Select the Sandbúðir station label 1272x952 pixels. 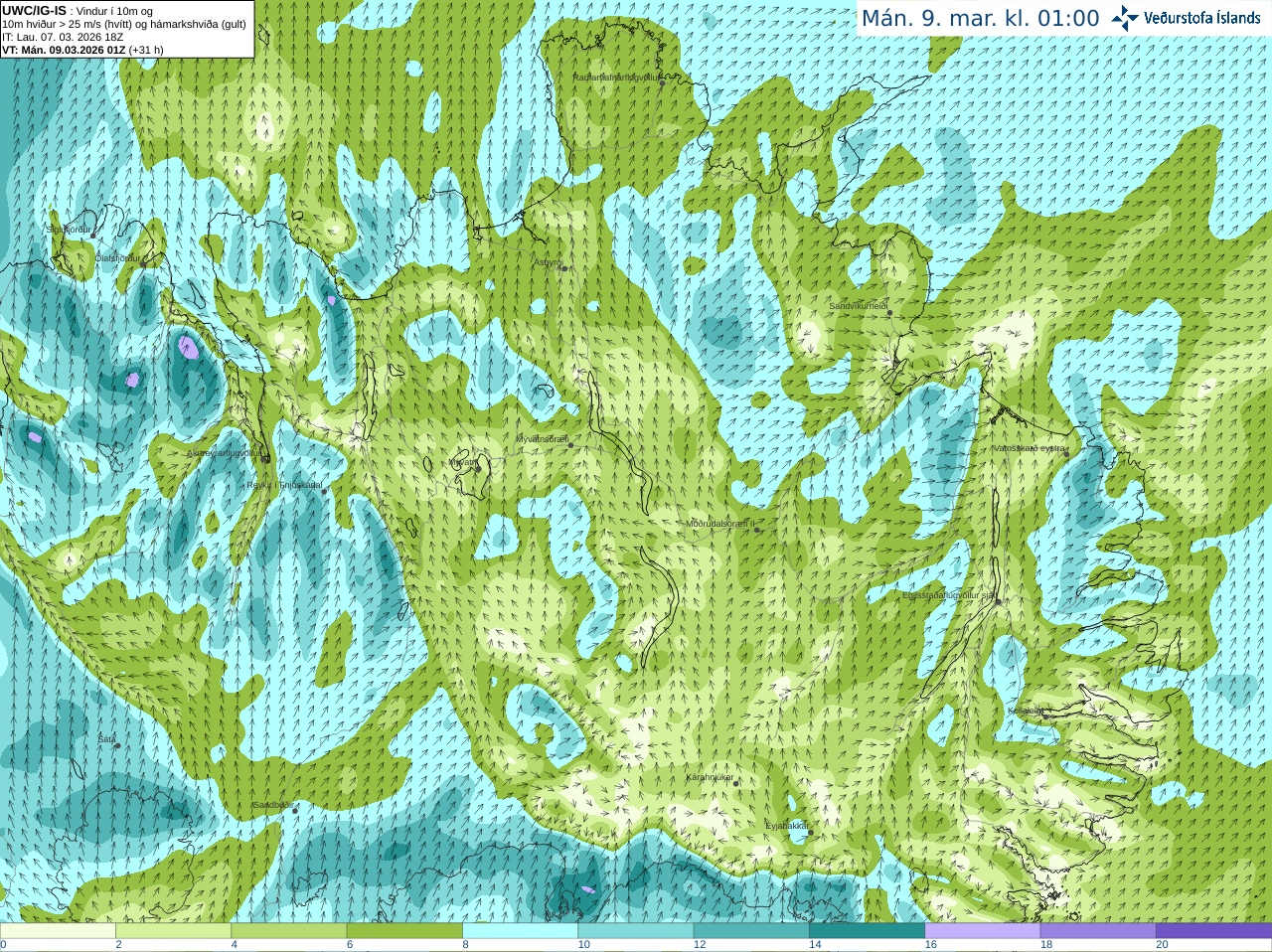[x=271, y=805]
